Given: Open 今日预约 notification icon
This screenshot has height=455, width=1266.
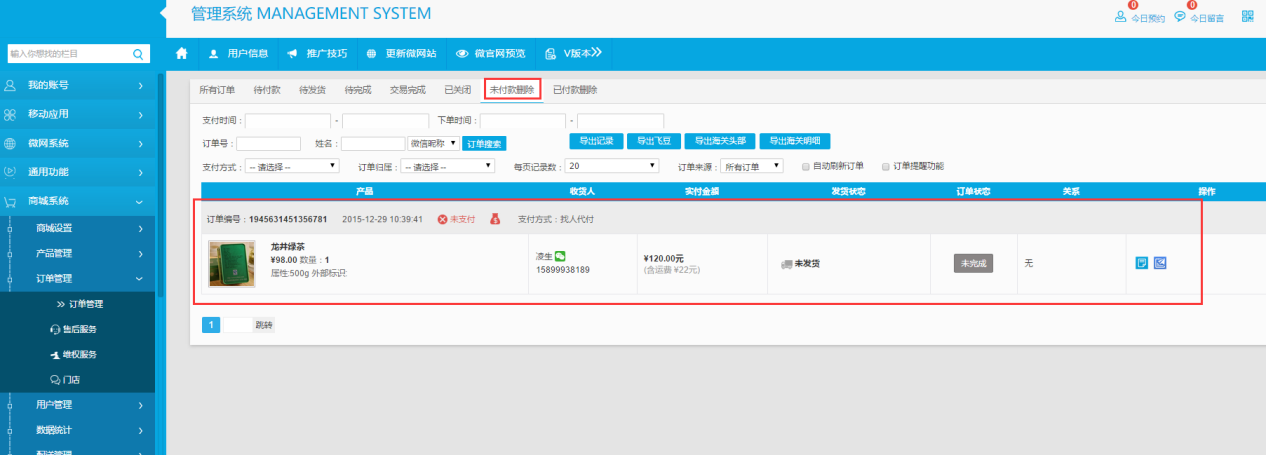Looking at the screenshot, I should tap(1120, 16).
